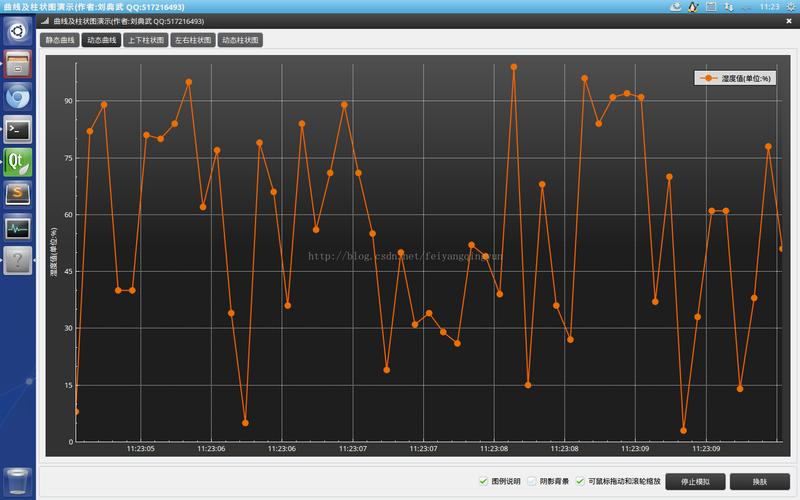Switch to the 静态曲线 tab
The image size is (800, 500).
60,41
